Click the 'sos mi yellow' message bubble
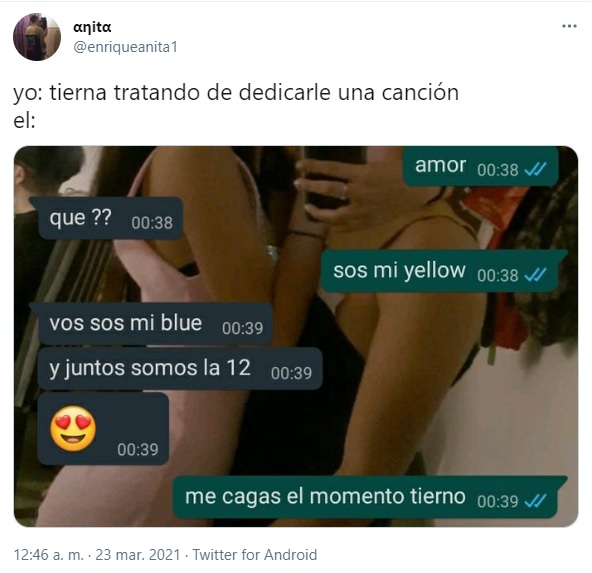 [442, 271]
